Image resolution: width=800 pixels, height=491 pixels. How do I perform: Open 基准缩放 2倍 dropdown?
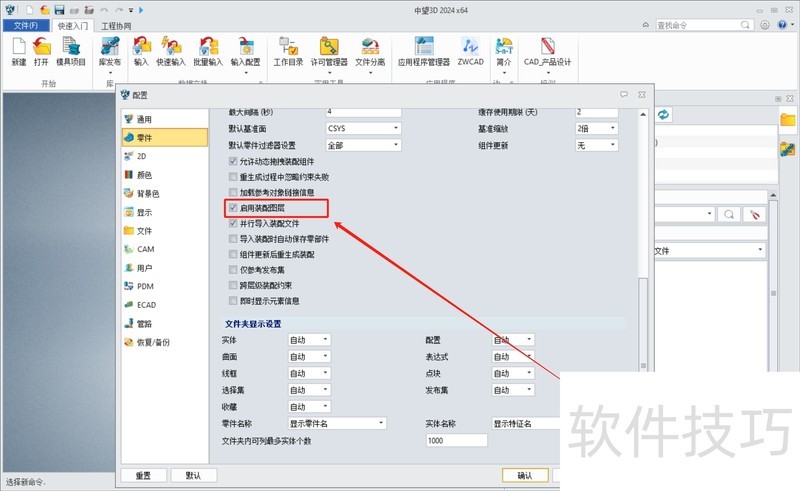[597, 128]
